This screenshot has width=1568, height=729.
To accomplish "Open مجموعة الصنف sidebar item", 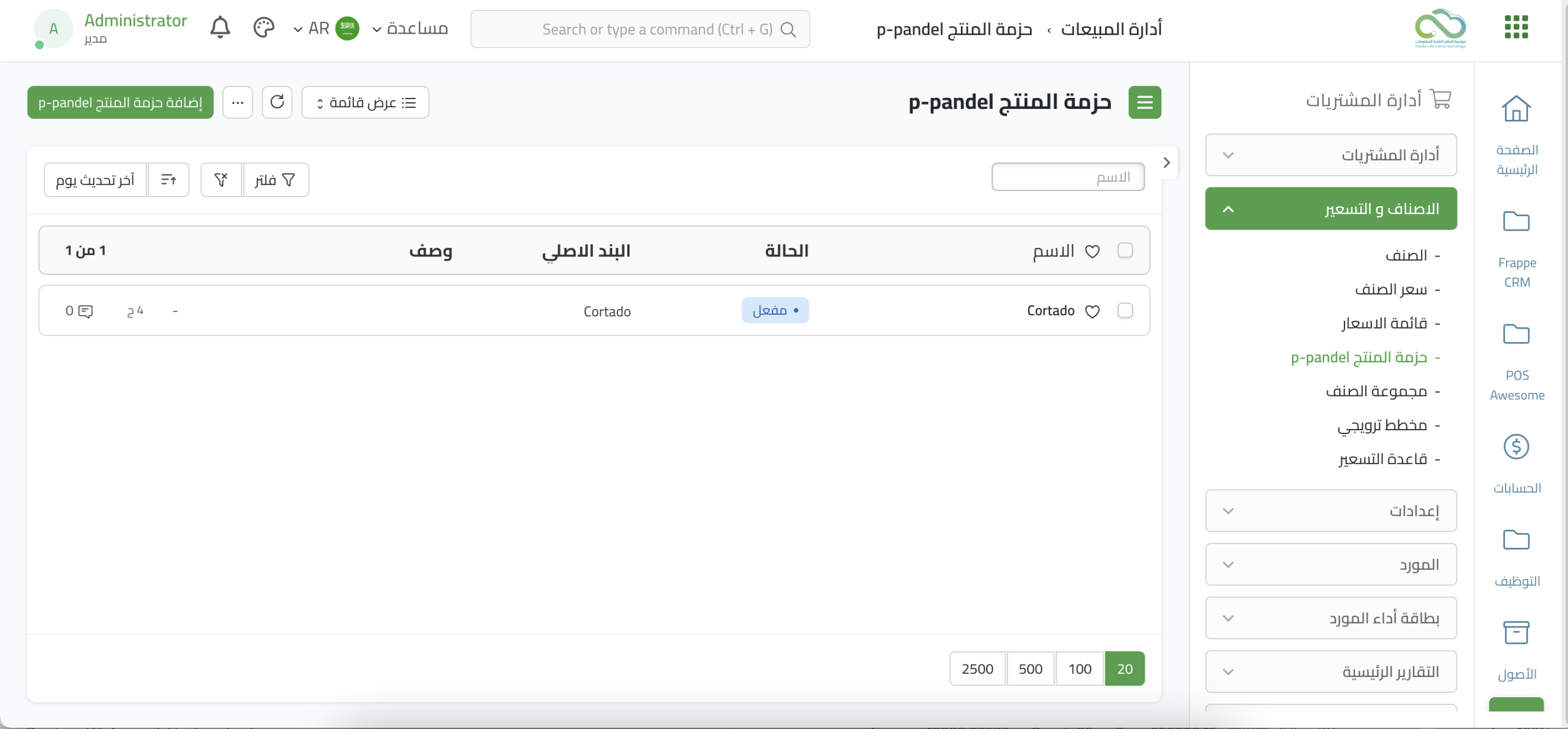I will coord(1376,391).
